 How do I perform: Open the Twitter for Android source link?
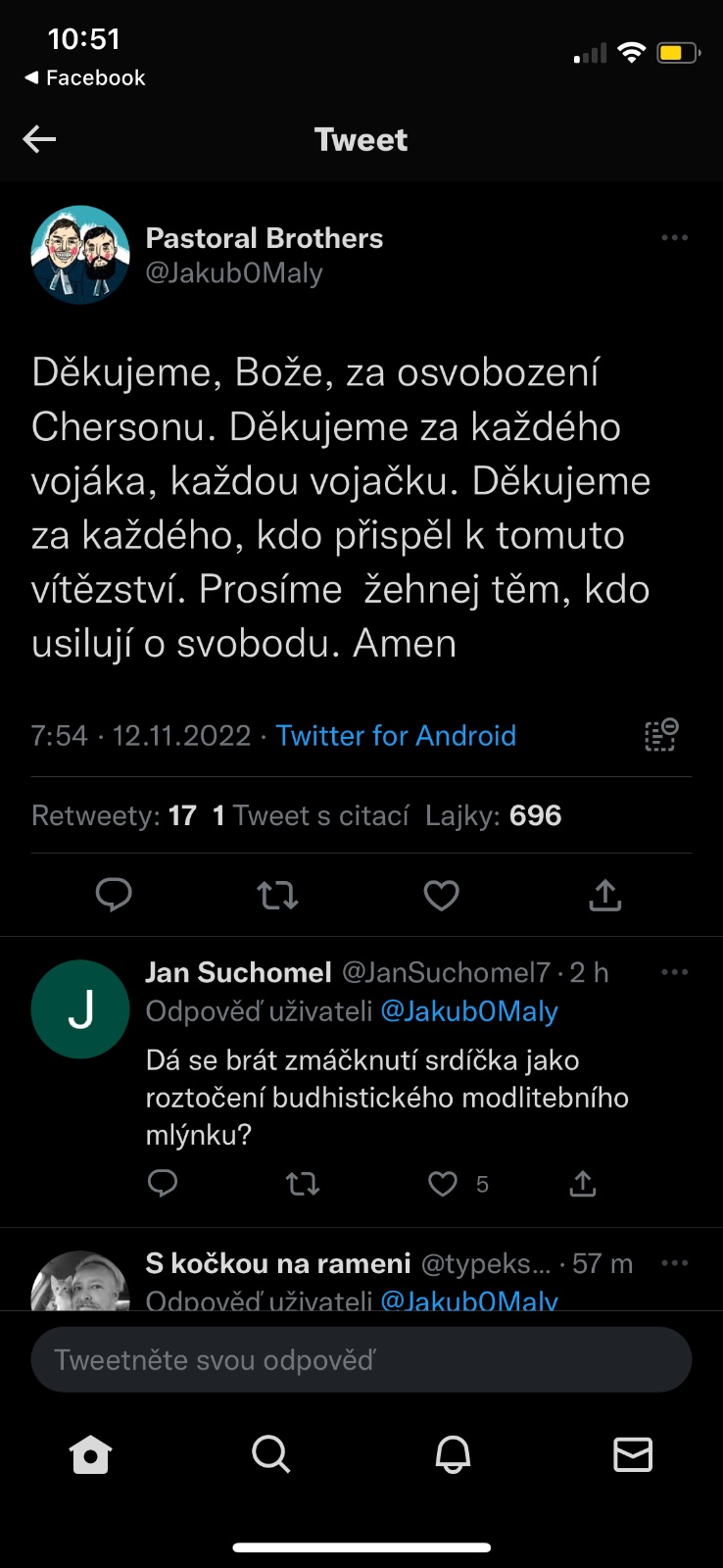[396, 735]
